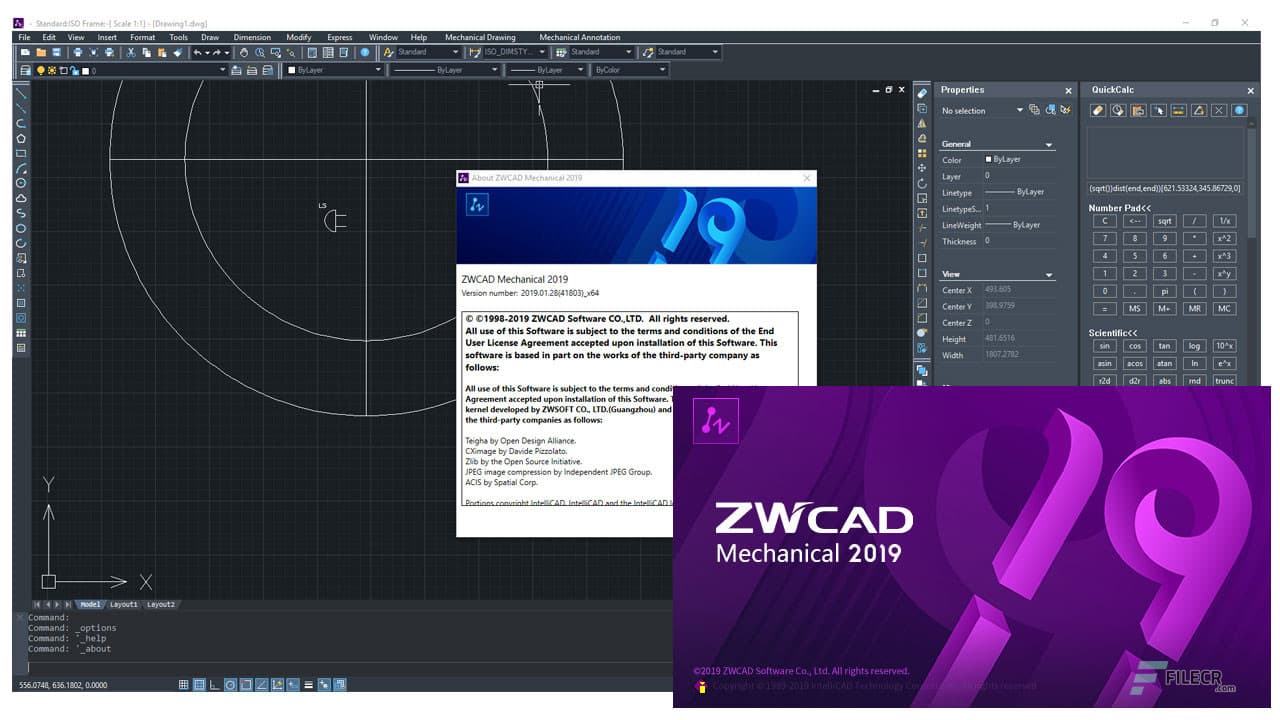Click the Zoom Realtime magnifier icon in the toolbar
1280x720 pixels.
coord(259,52)
